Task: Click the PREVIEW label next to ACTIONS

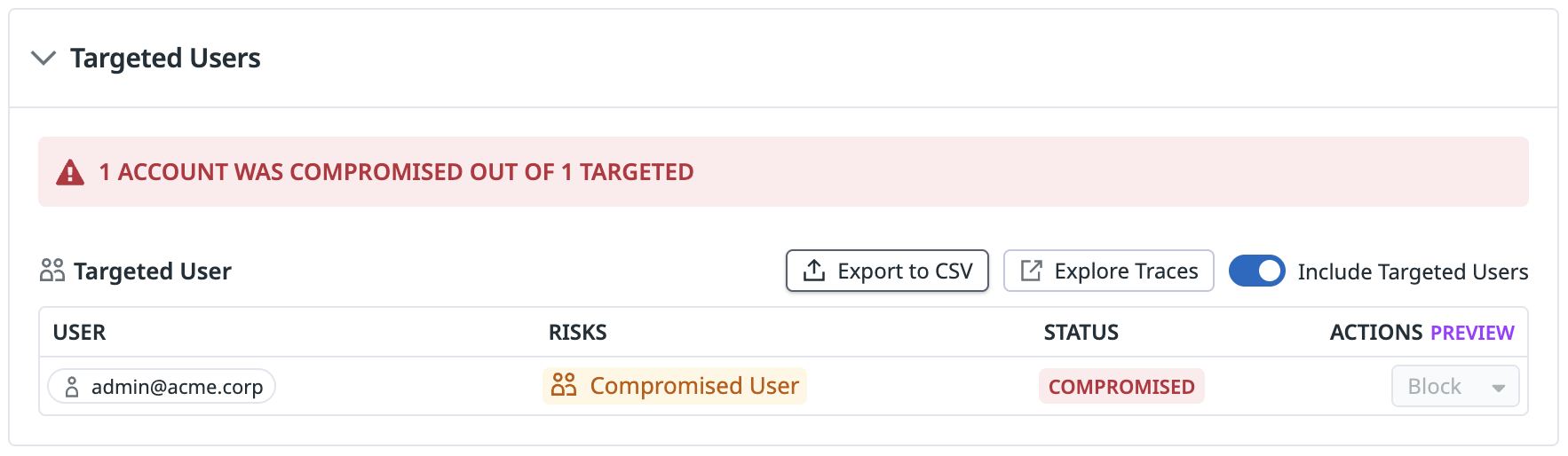Action: click(1471, 333)
